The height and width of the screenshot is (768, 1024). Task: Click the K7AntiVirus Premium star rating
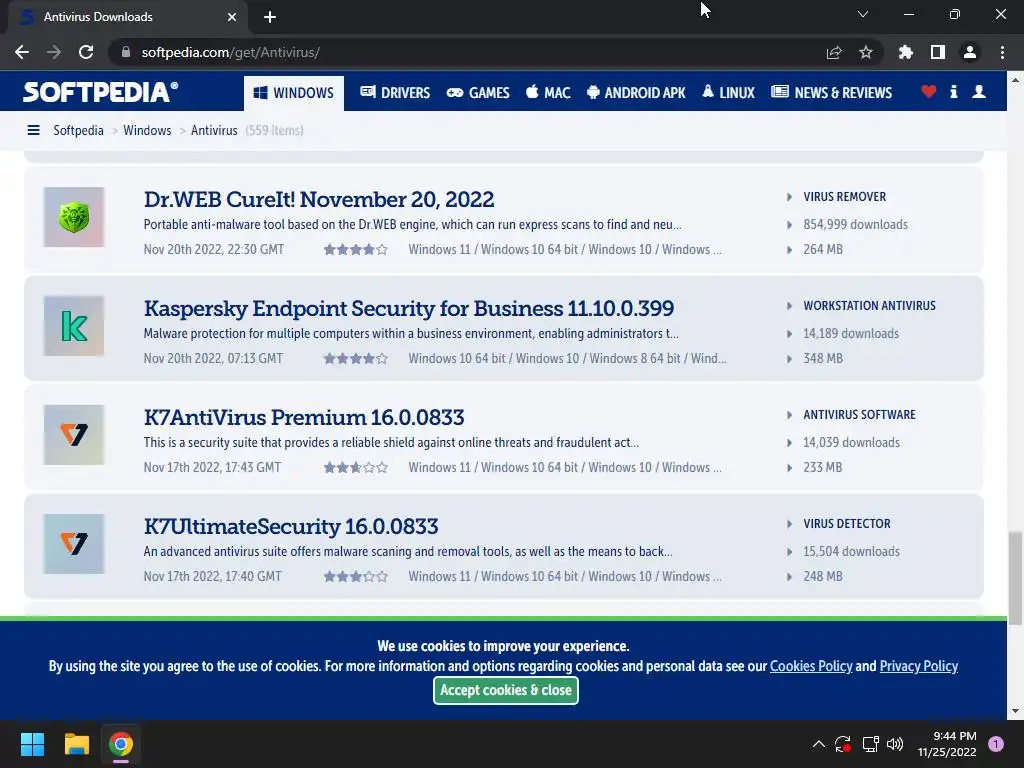click(356, 468)
